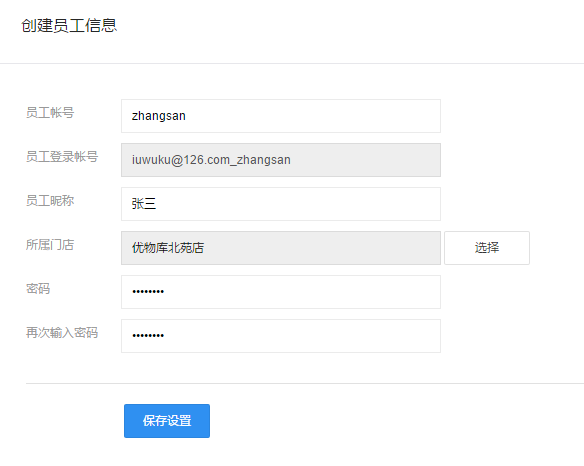Click the masked dots in confirm password field
Screen dimensions: 584x466
[x=148, y=336]
